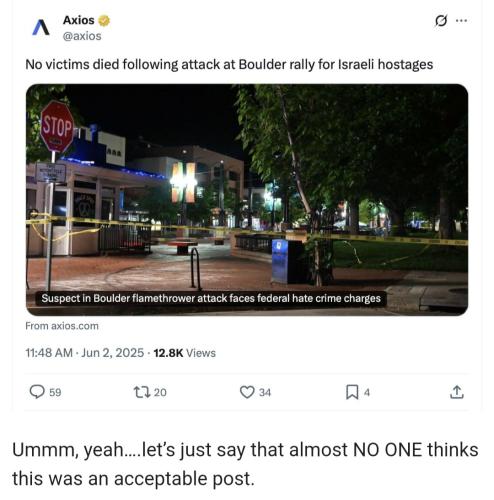Screen dimensions: 494x500
Task: Open the Axios display name profile
Action: tap(79, 20)
